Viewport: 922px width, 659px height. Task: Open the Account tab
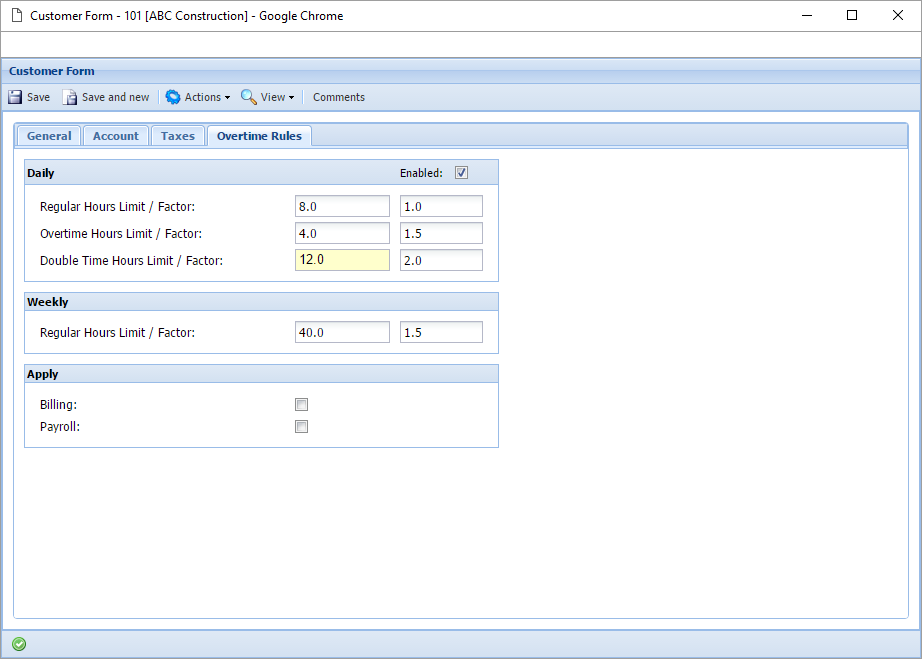(x=116, y=136)
